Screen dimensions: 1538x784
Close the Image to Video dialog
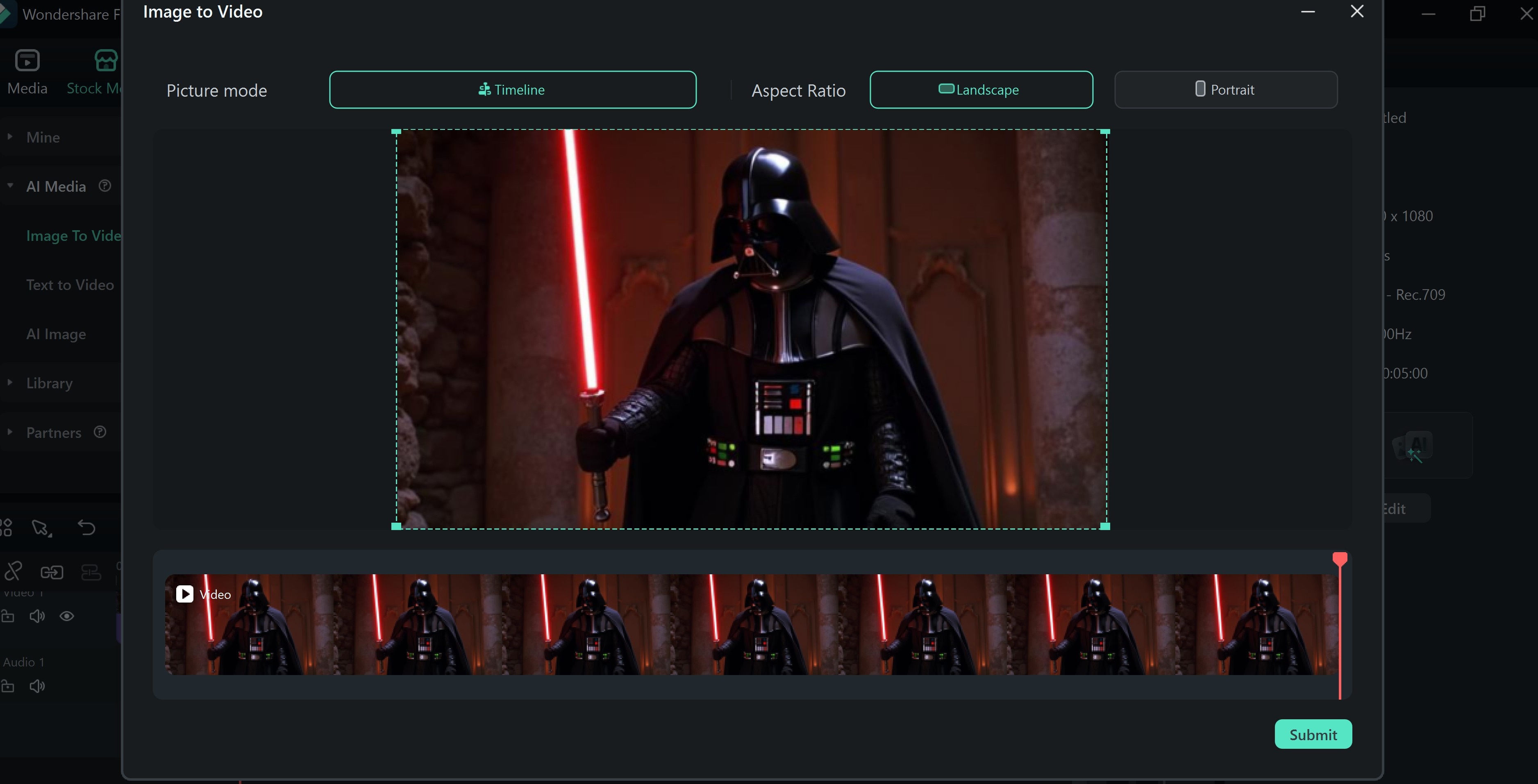(1356, 11)
